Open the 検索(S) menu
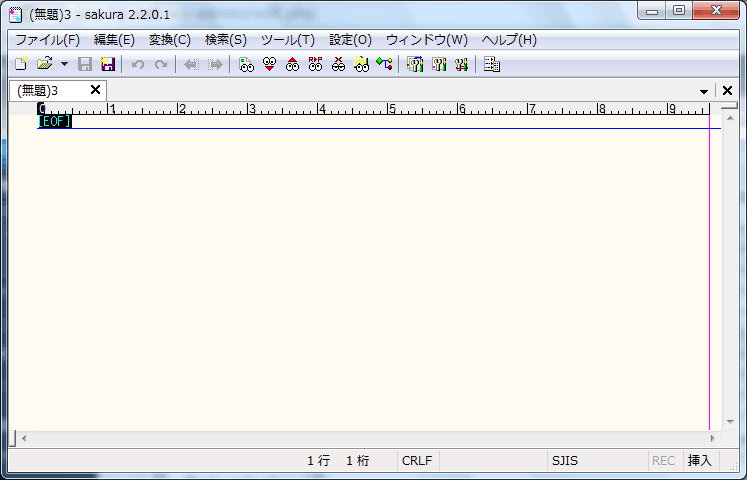 click(x=226, y=40)
